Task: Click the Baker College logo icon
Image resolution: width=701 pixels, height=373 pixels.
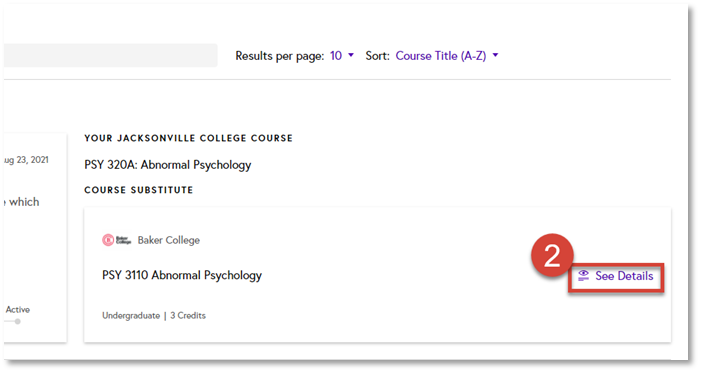Action: tap(116, 240)
